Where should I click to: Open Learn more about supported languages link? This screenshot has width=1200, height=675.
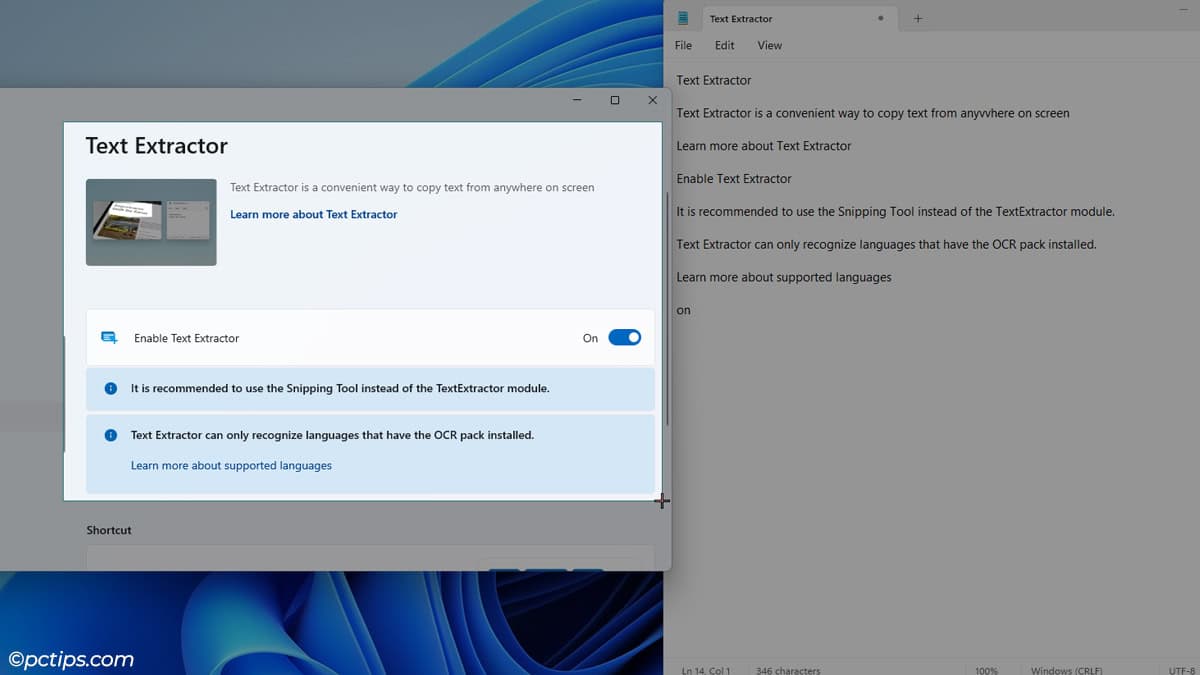(x=231, y=465)
